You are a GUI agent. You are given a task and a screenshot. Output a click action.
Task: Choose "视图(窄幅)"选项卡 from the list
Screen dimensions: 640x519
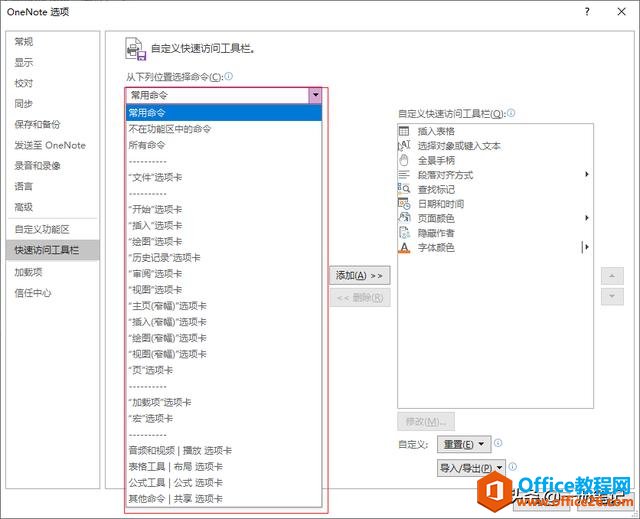224,354
